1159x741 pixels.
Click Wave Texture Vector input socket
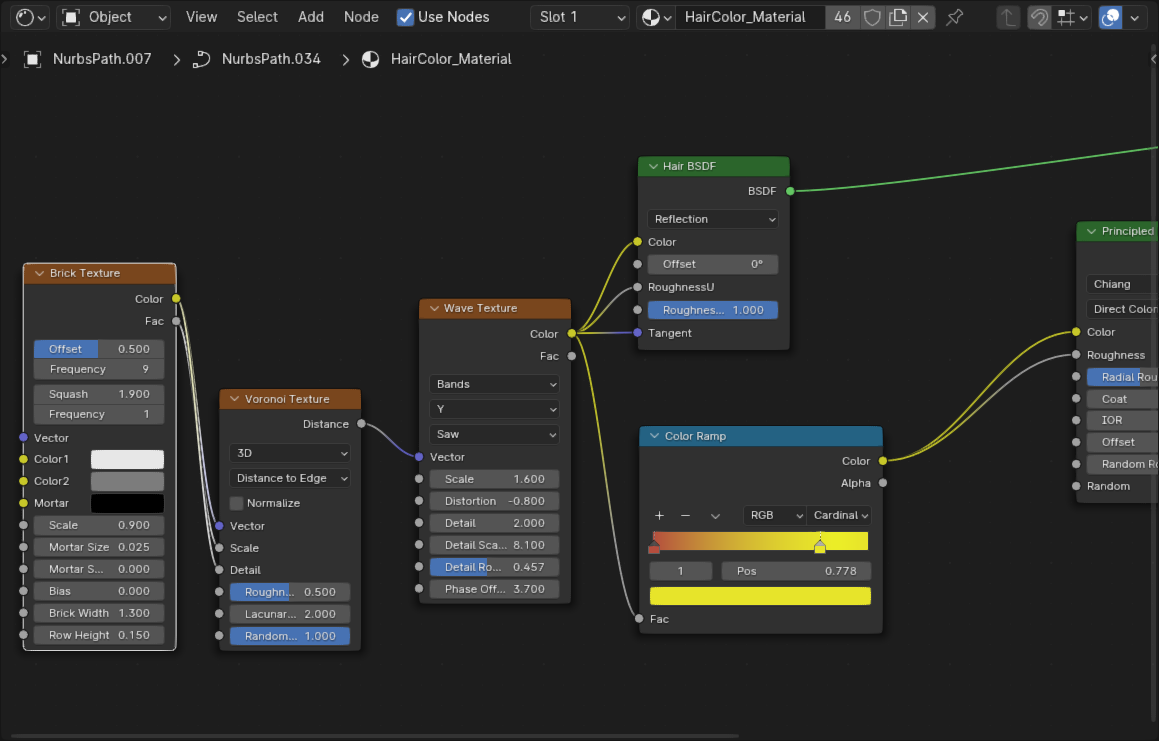(x=419, y=457)
